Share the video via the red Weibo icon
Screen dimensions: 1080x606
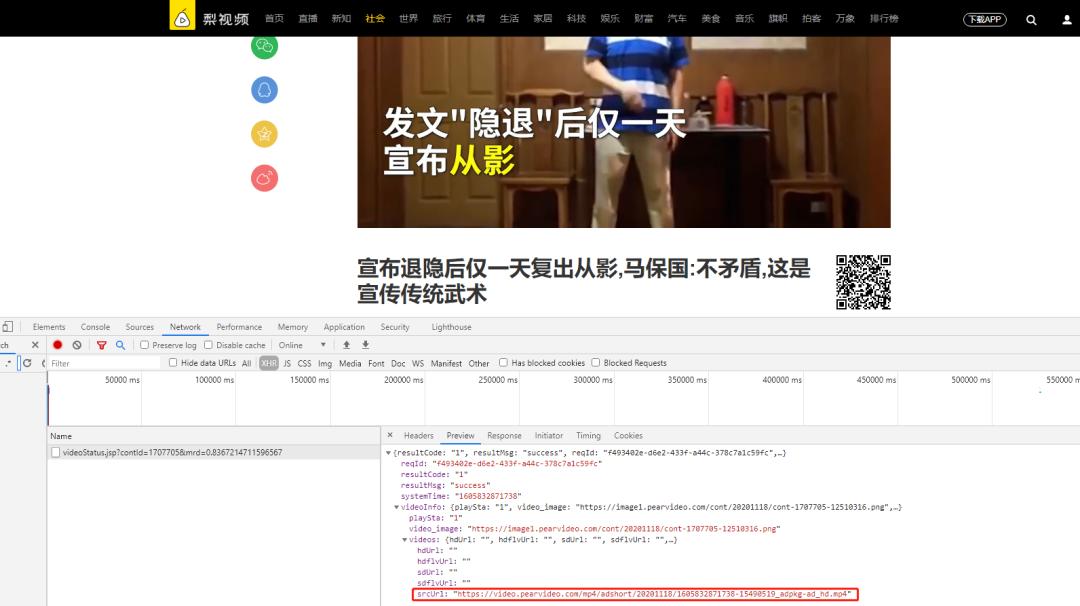[x=264, y=178]
